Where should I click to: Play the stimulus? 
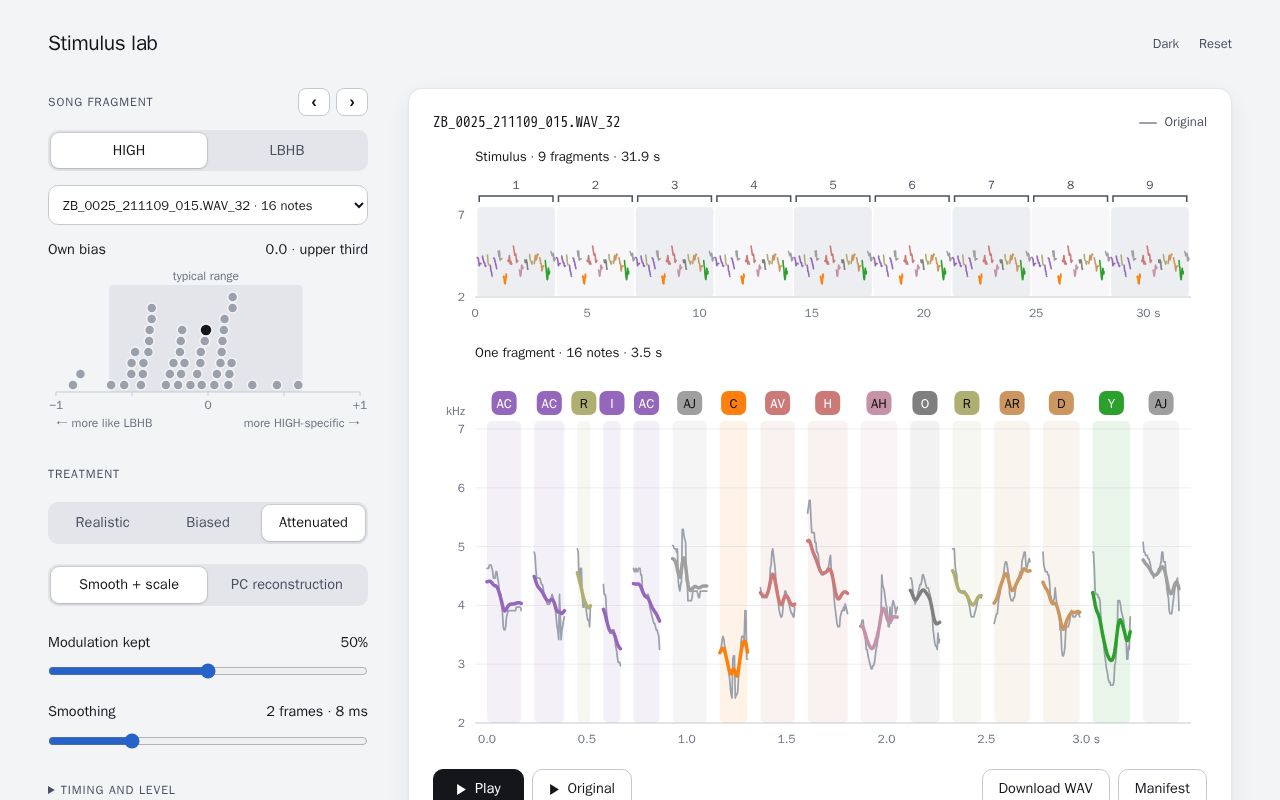(478, 788)
